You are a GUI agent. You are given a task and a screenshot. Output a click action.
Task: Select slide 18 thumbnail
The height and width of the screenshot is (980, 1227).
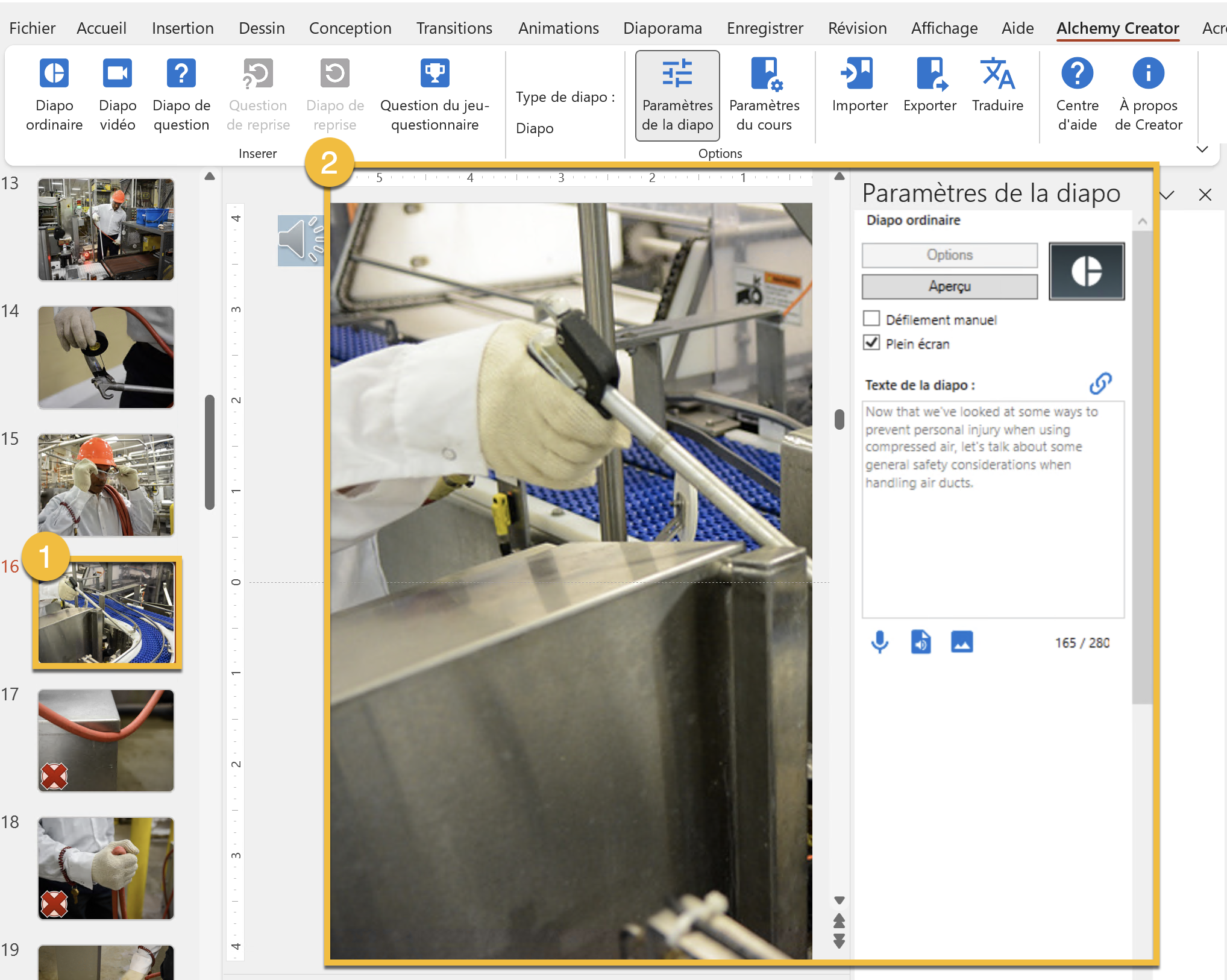106,868
